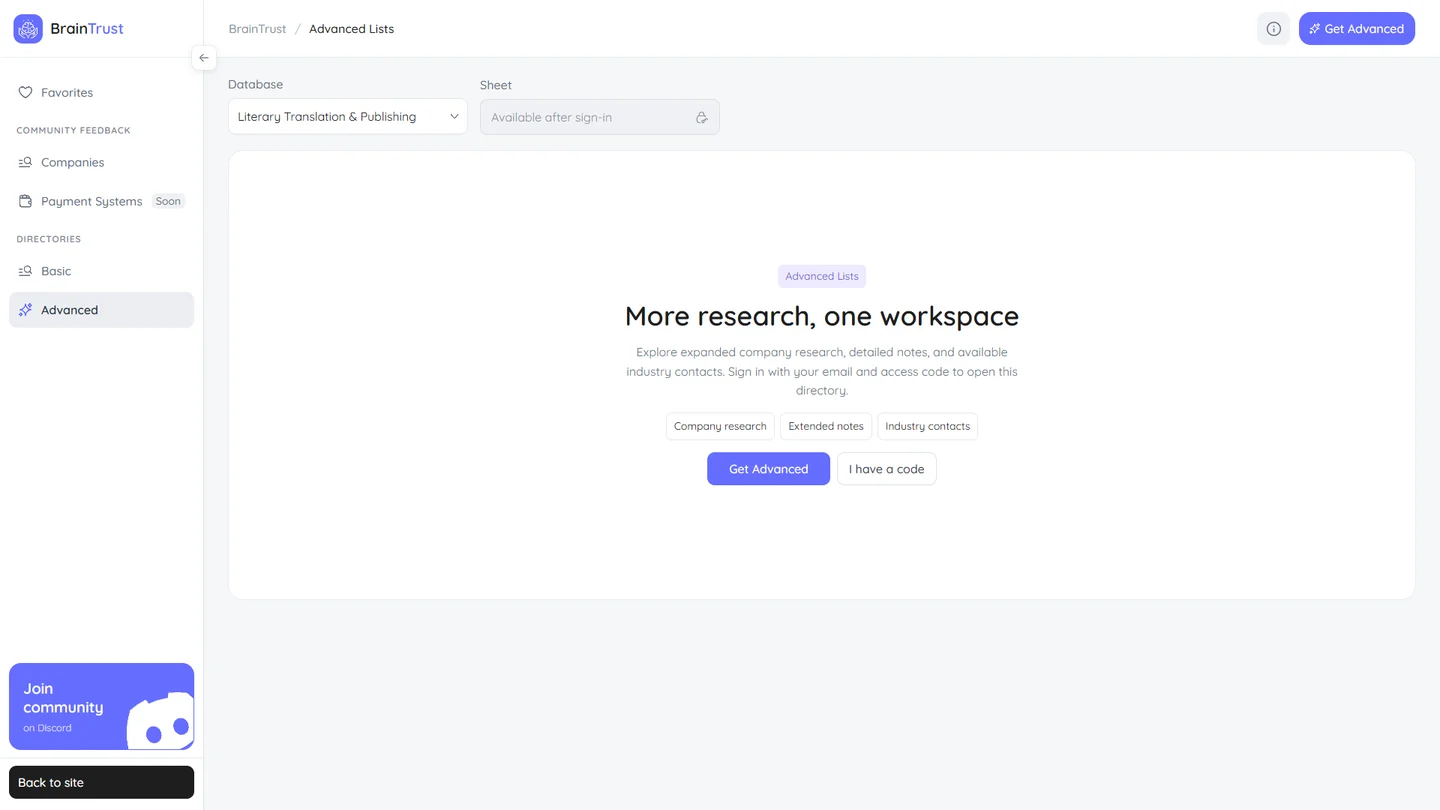The width and height of the screenshot is (1440, 810).
Task: Click the search-list icon next to Companies
Action: [26, 162]
